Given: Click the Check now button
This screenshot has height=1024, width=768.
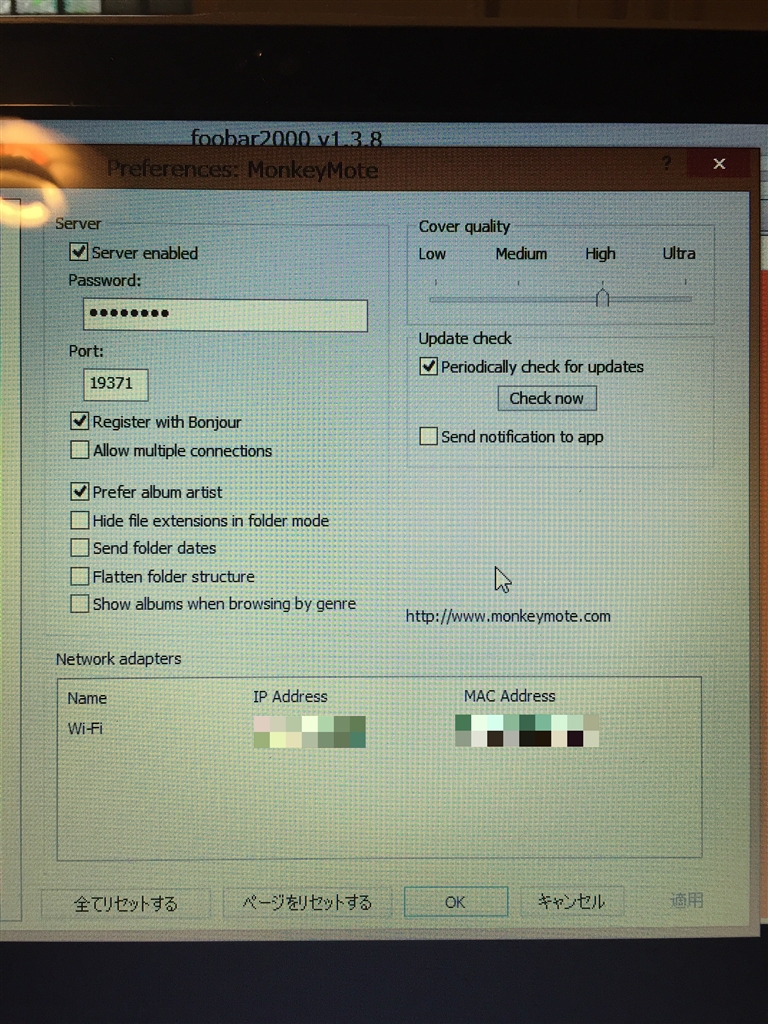Looking at the screenshot, I should point(547,398).
